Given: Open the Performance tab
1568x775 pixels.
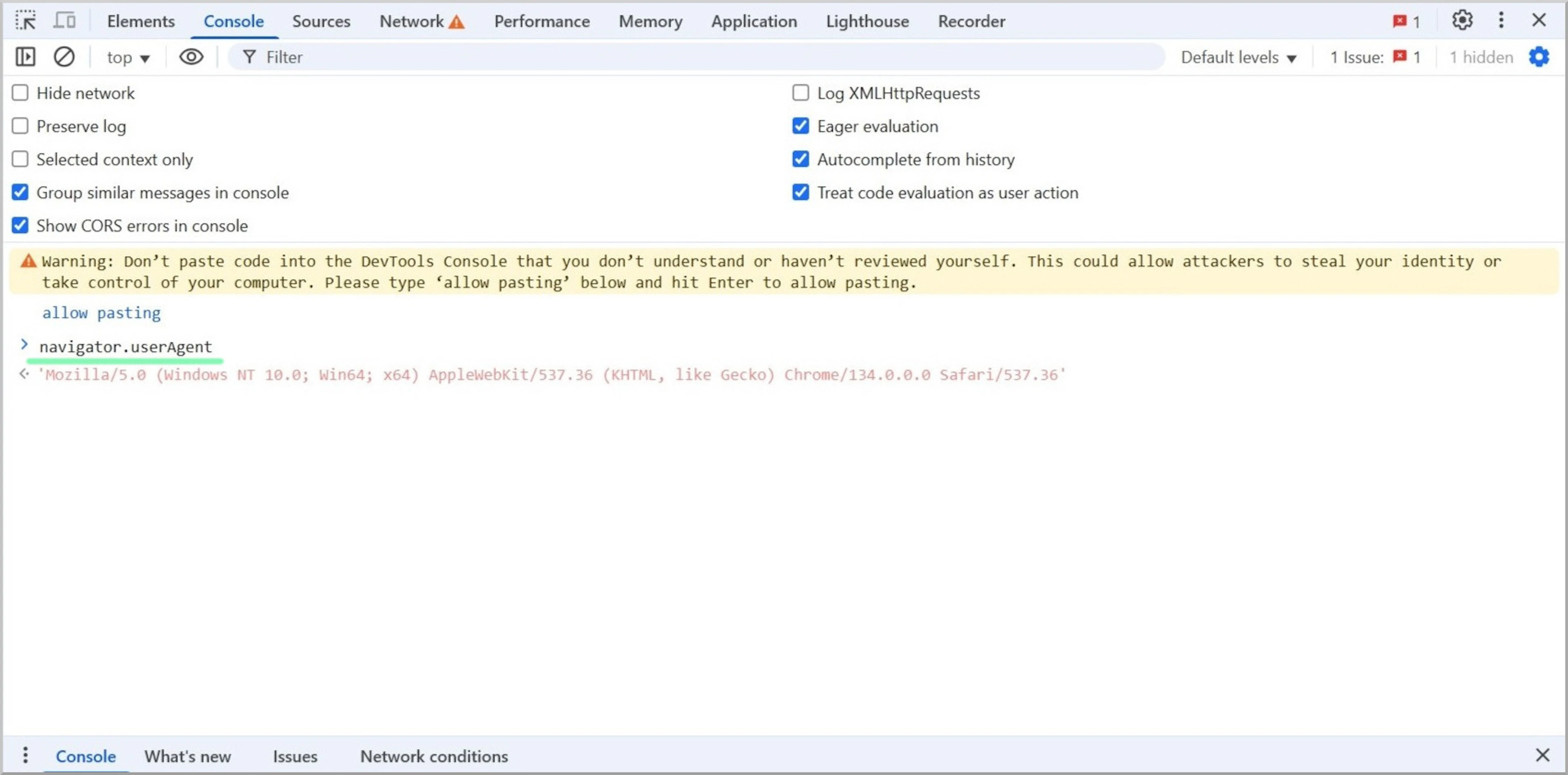Looking at the screenshot, I should click(x=542, y=21).
